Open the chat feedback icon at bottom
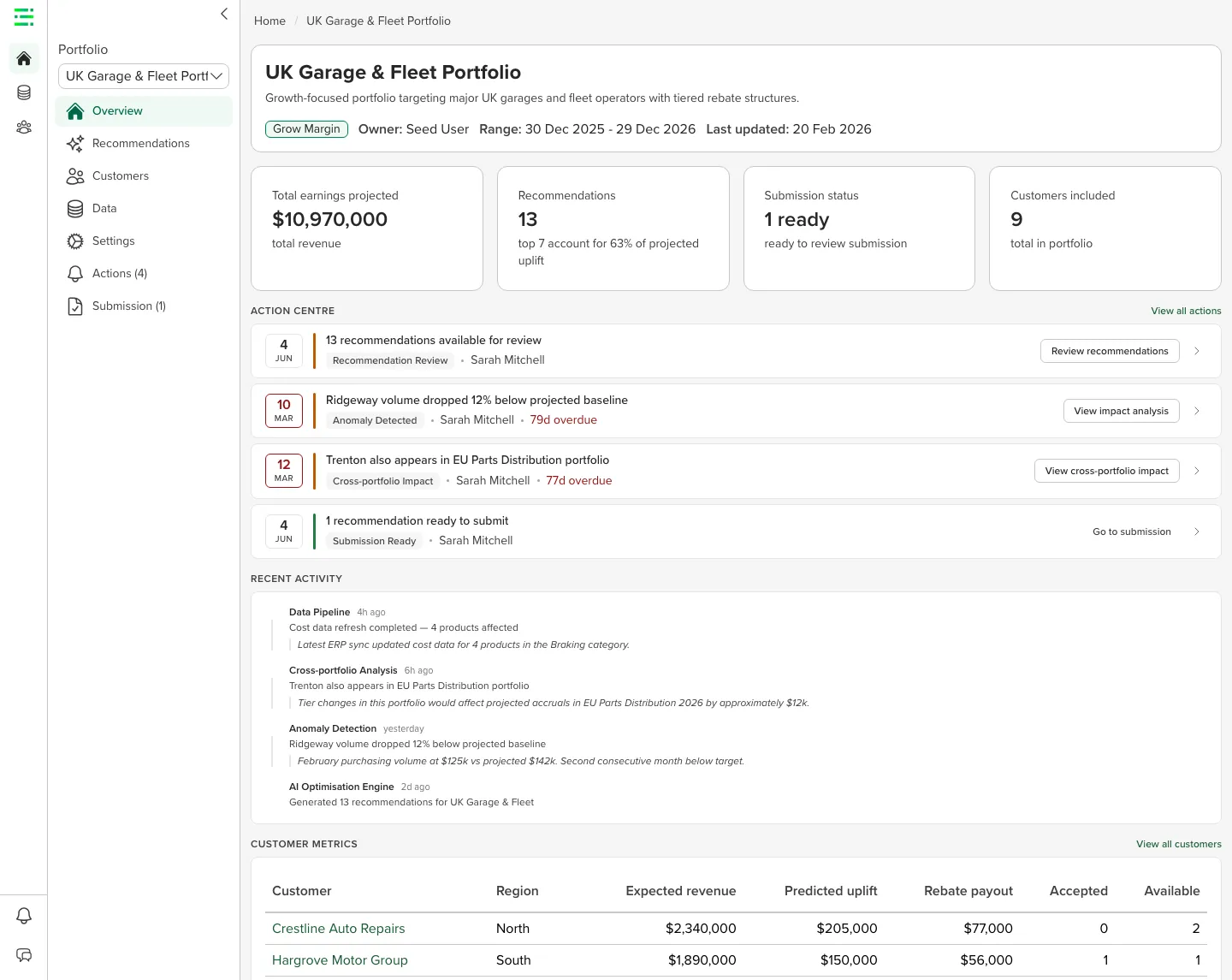Image resolution: width=1232 pixels, height=980 pixels. [x=24, y=955]
